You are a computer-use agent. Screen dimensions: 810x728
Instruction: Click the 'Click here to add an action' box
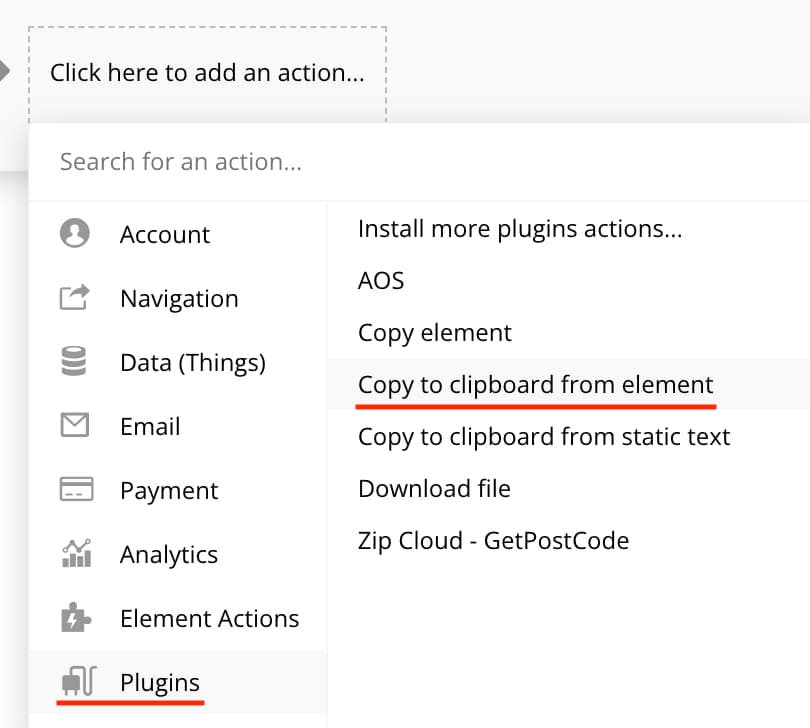tap(207, 73)
